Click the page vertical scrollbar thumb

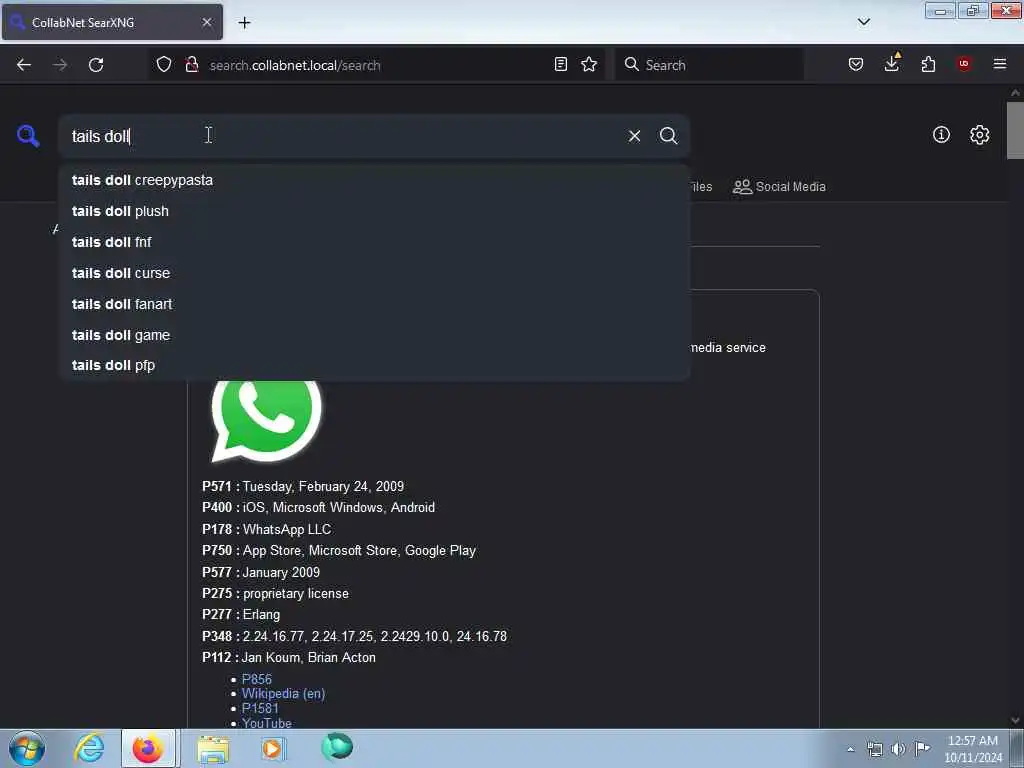point(1015,131)
